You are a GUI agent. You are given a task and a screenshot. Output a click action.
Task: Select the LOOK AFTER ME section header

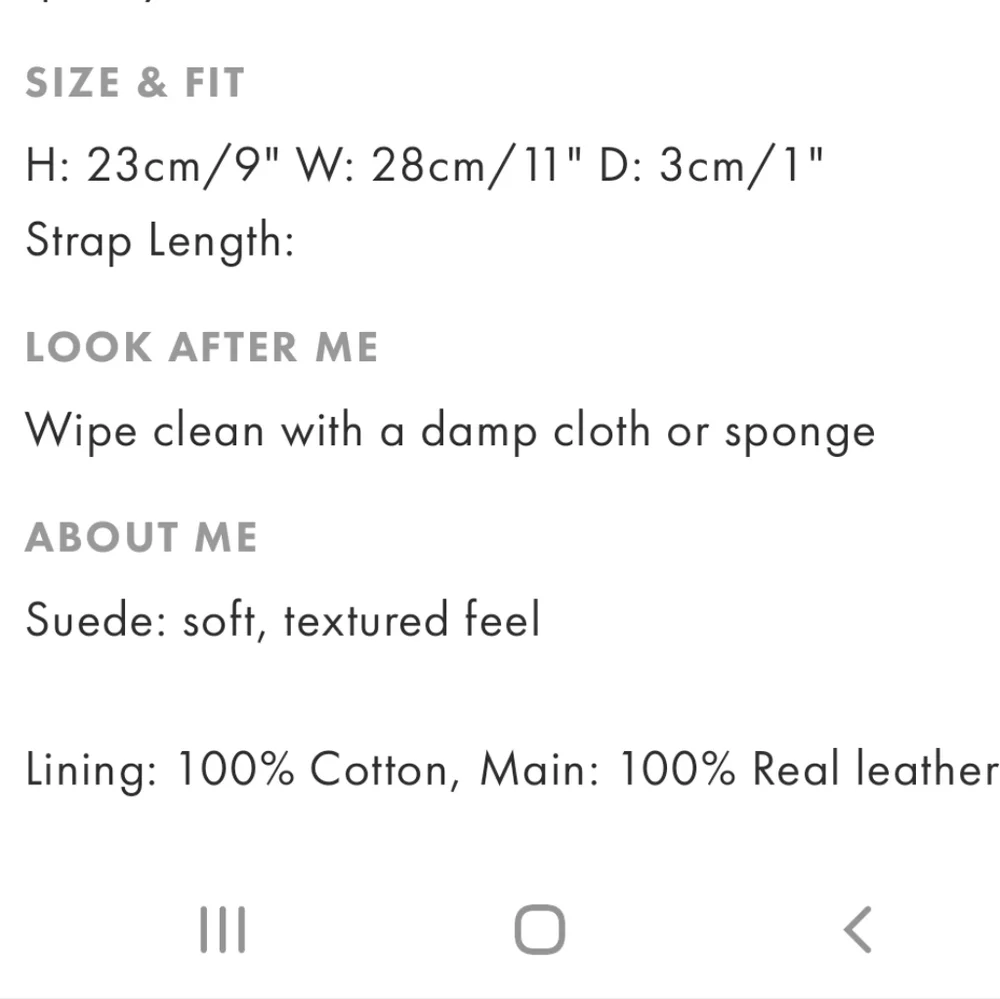click(x=202, y=347)
